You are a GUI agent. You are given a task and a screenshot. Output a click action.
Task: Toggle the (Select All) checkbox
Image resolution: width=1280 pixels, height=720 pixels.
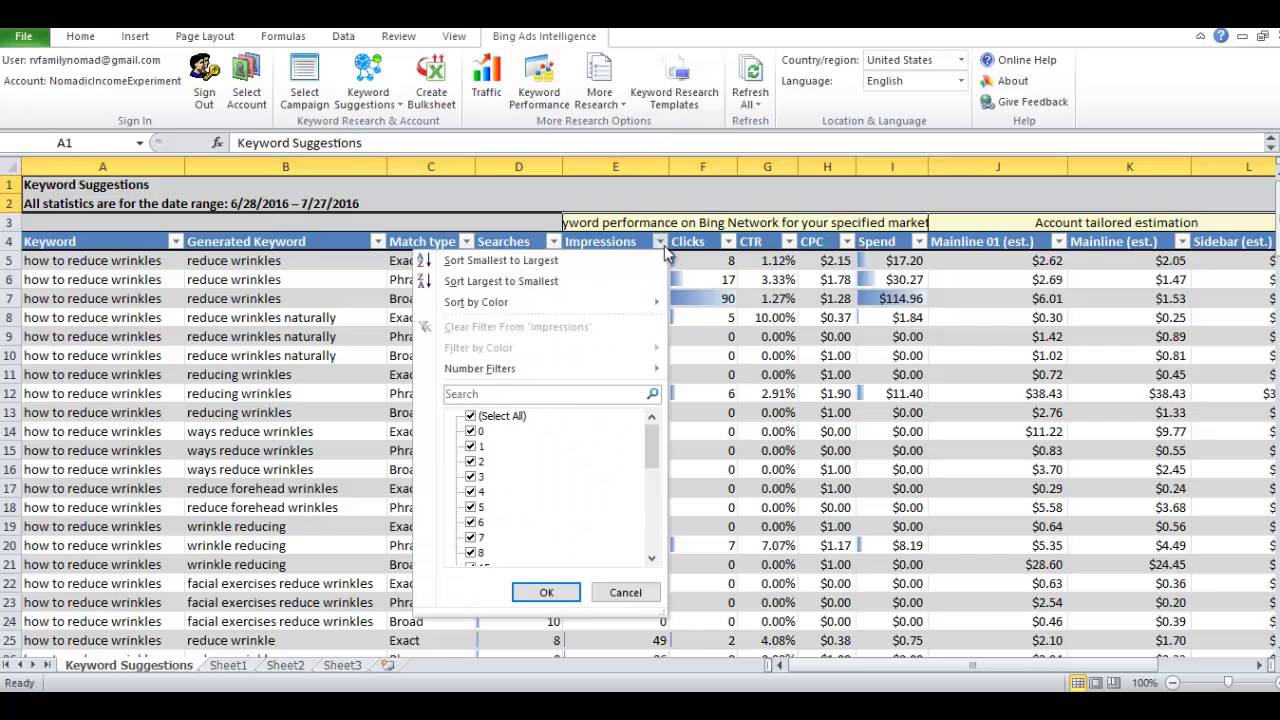(x=470, y=416)
